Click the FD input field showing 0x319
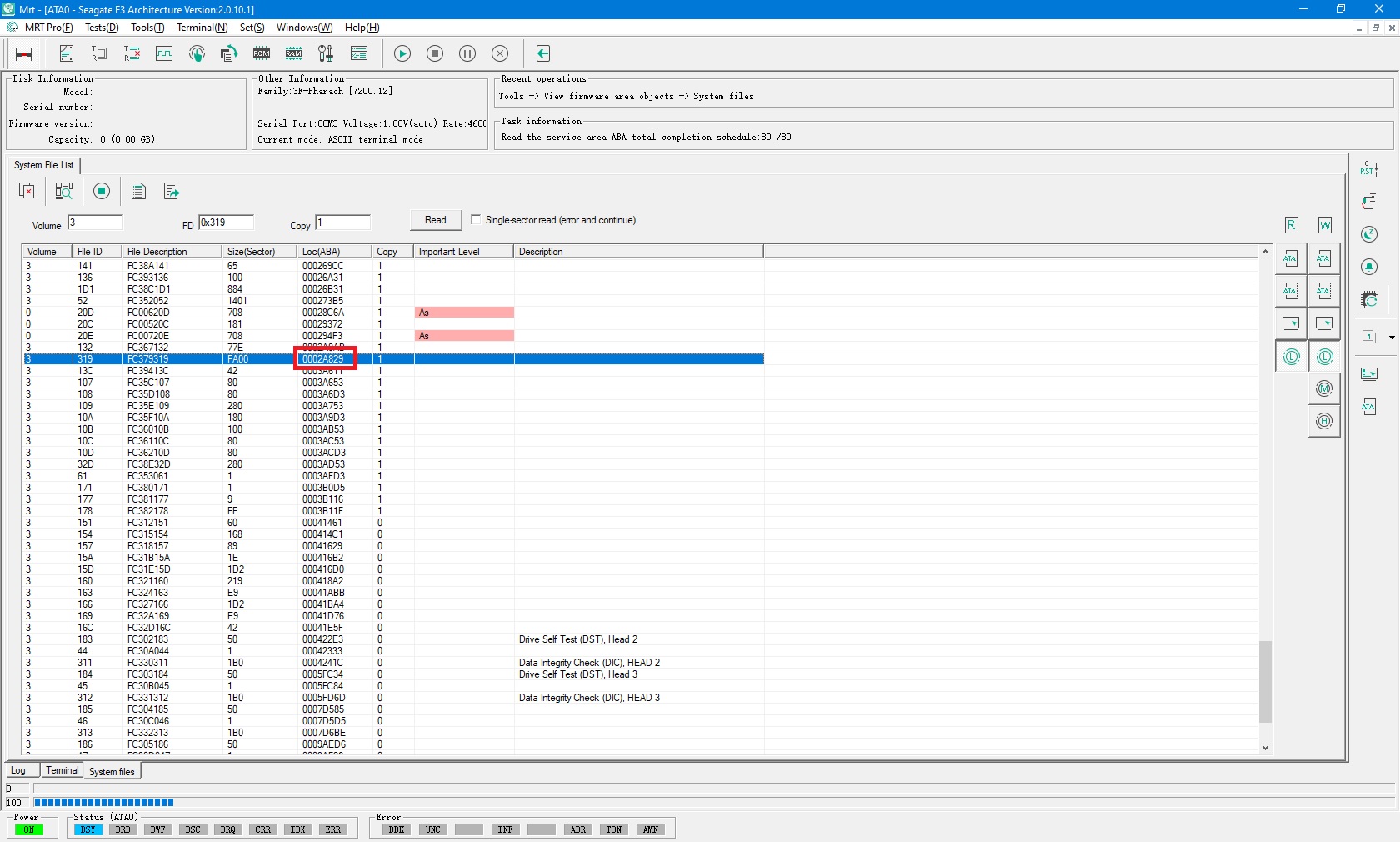This screenshot has height=842, width=1400. [x=226, y=223]
